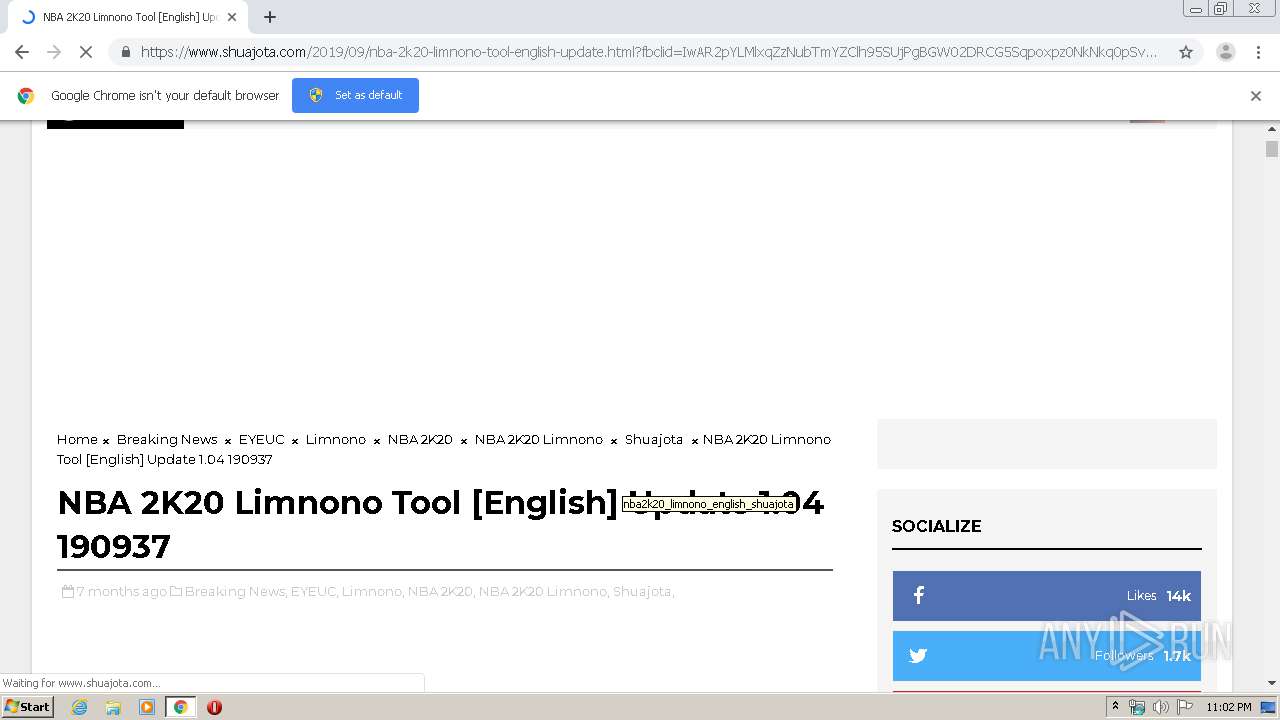Viewport: 1280px width, 720px height.
Task: Close the NBA 2K20 Limnono Tool tab
Action: pos(232,17)
